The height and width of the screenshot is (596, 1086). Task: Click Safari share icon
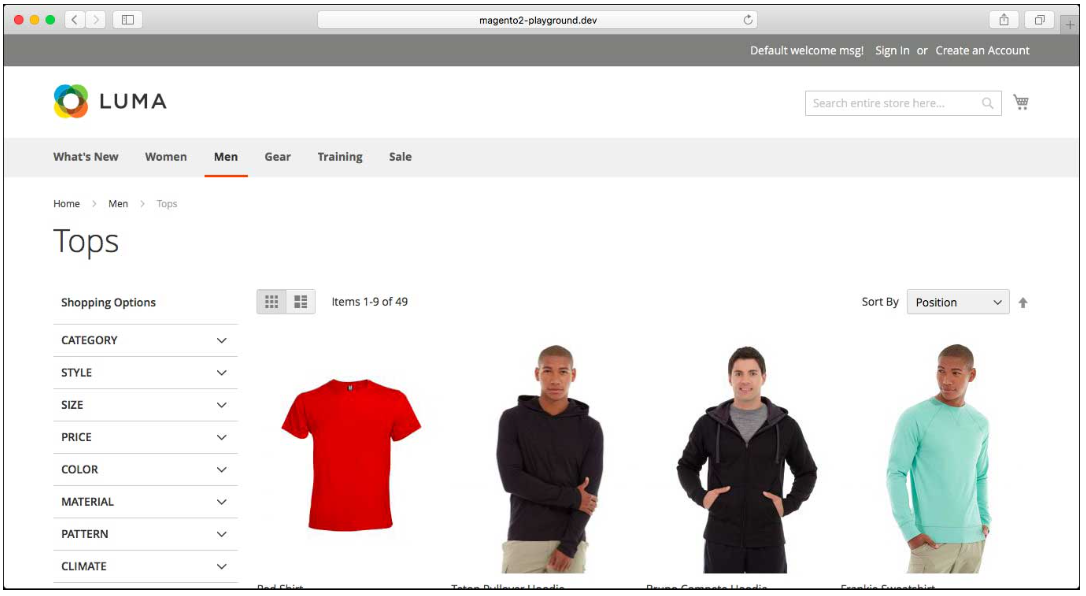click(1003, 20)
